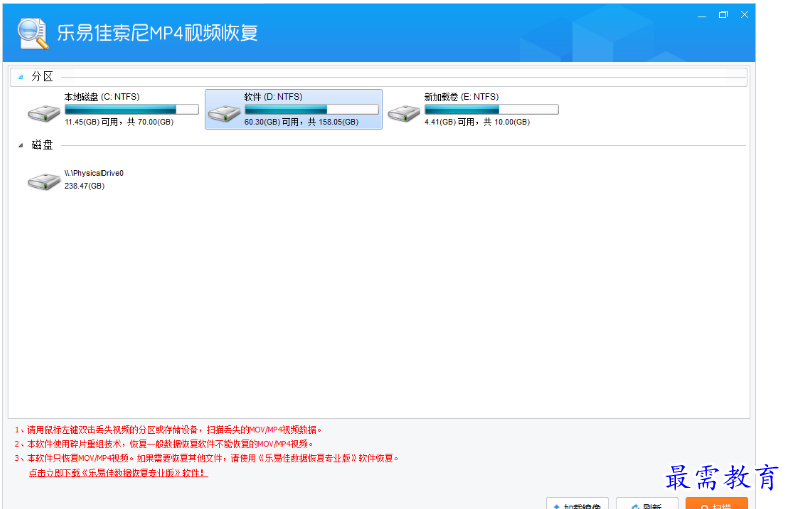Click the orange 扫描 scan button
787x509 pixels.
pos(716,504)
